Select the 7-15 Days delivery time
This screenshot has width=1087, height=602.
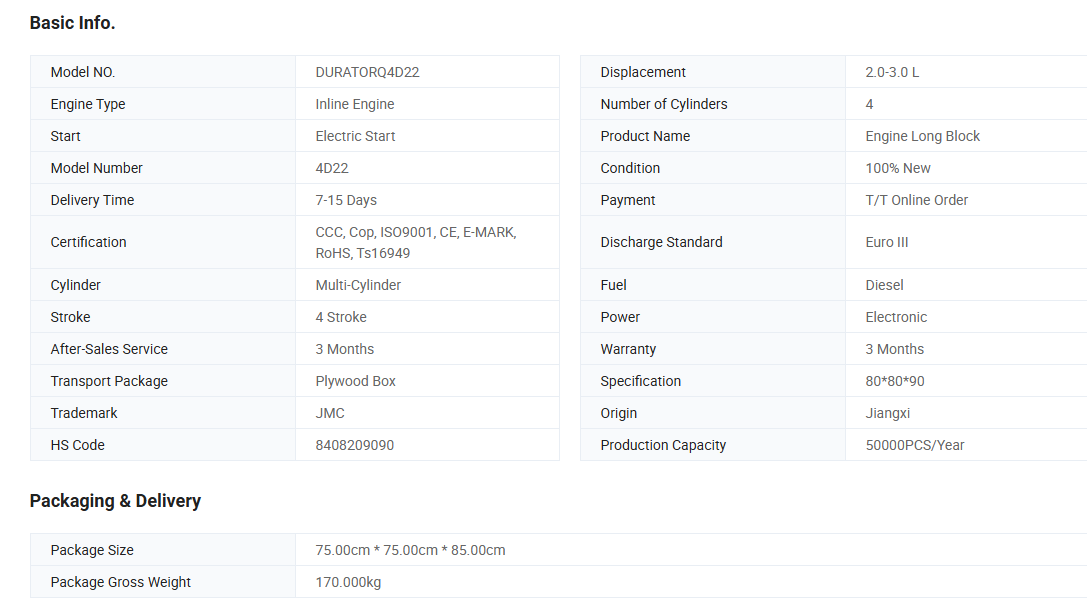346,200
